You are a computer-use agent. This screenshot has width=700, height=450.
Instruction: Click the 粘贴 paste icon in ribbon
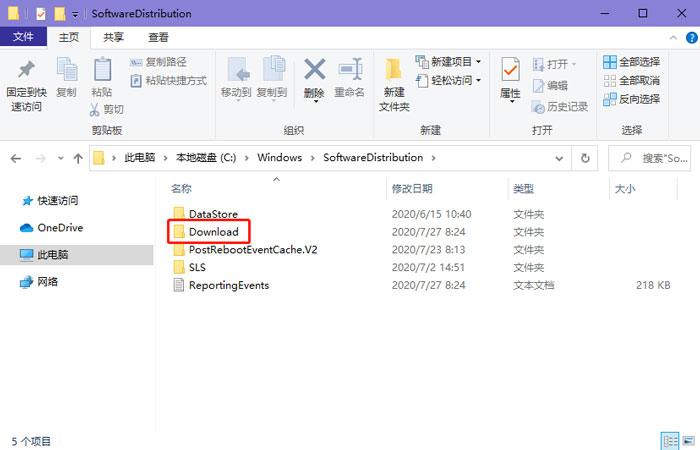point(102,71)
